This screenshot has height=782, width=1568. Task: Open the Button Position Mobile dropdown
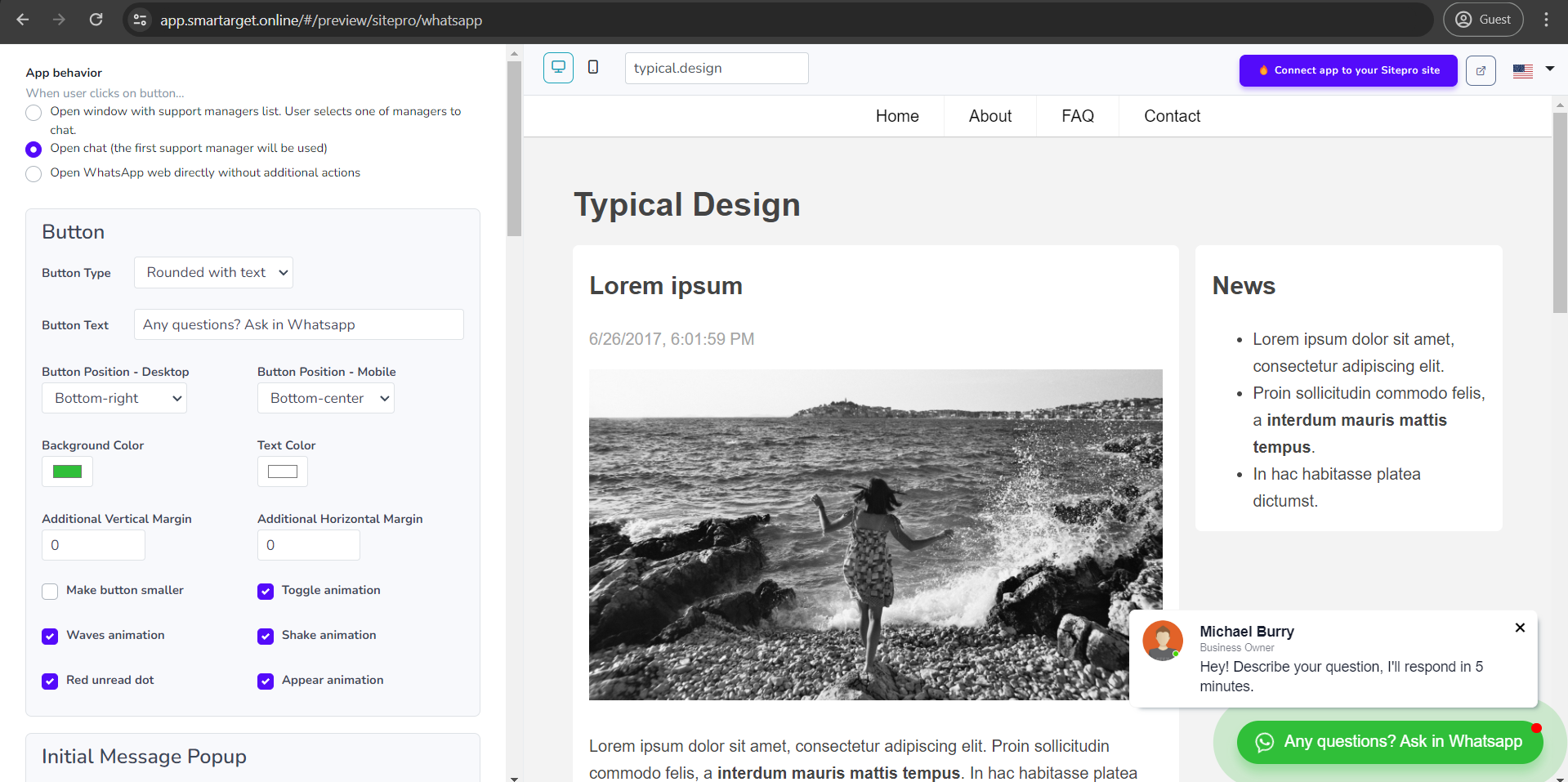pos(326,399)
